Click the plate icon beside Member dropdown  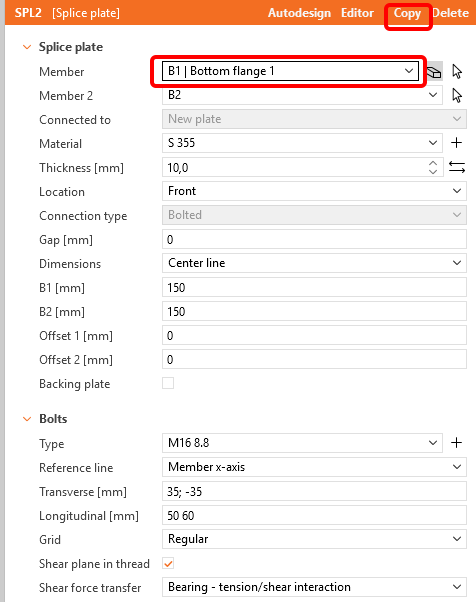pos(435,71)
